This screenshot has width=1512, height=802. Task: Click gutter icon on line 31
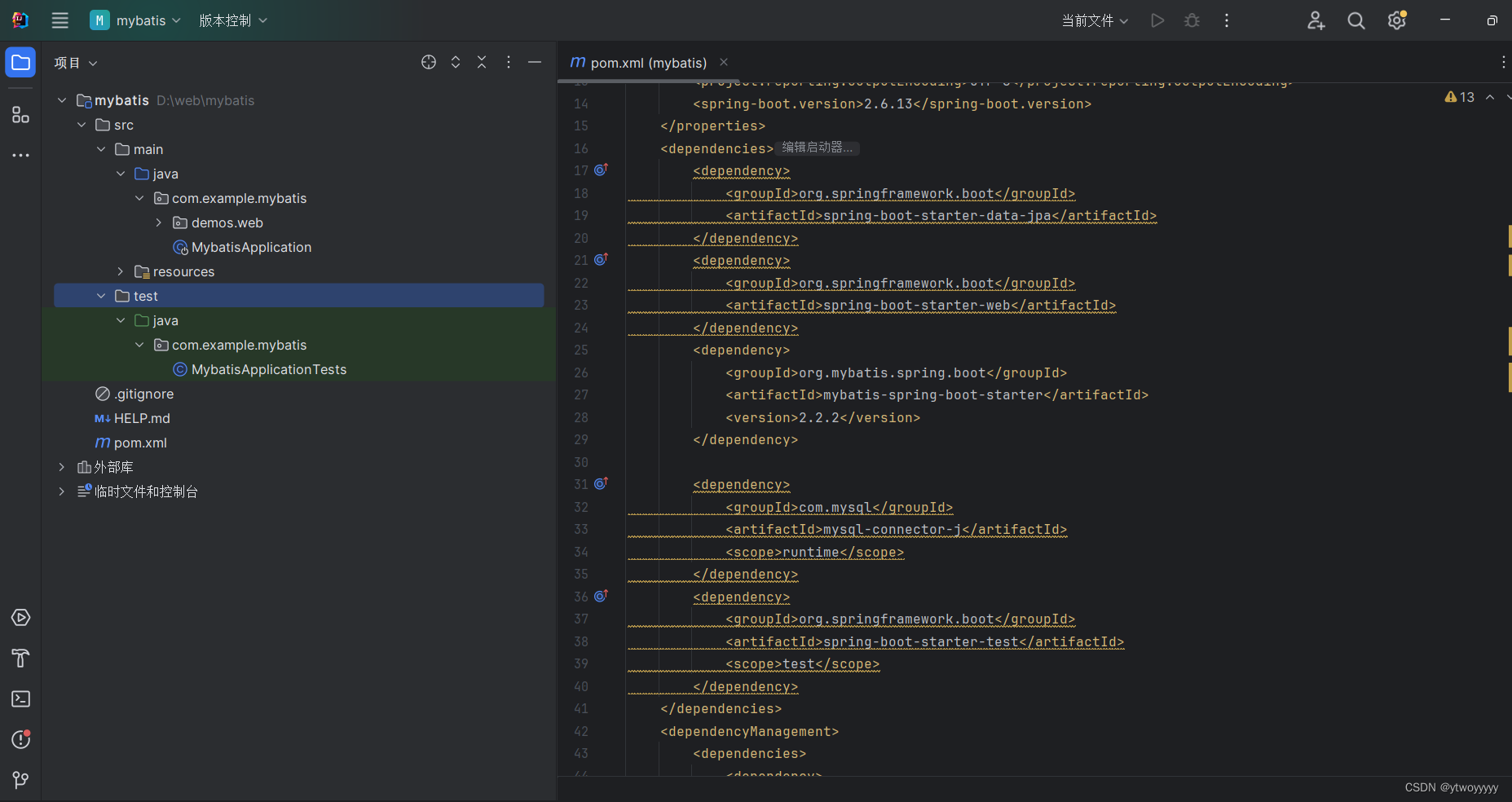(601, 483)
